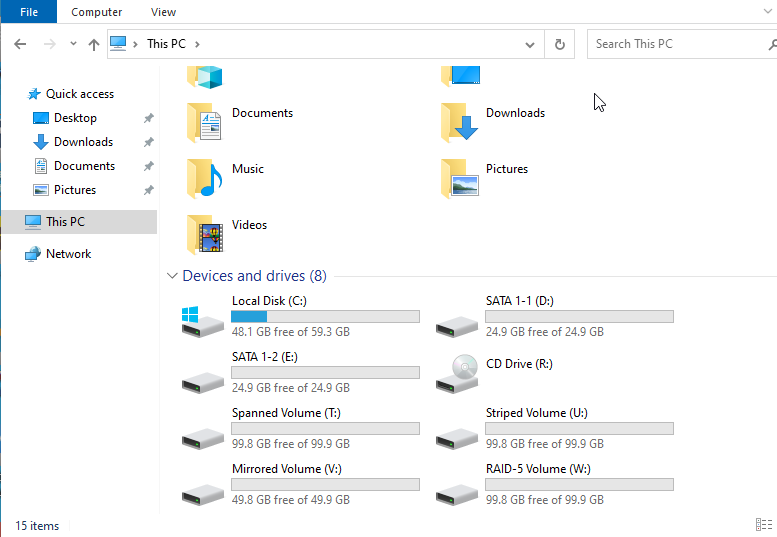Click the Striped Volume (U:) label
Image resolution: width=777 pixels, height=537 pixels.
537,413
